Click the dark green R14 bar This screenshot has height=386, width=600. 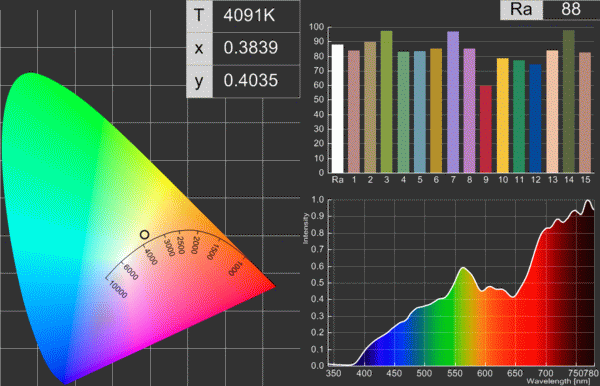(569, 101)
